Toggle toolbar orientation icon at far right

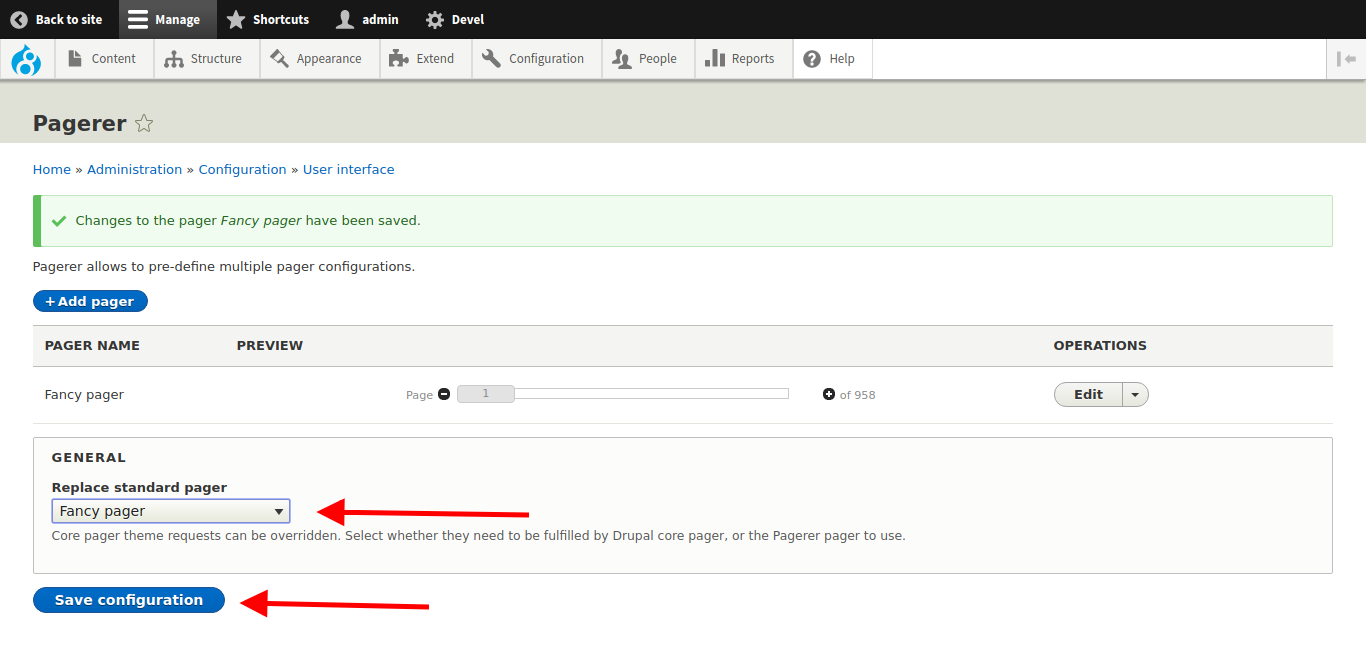pyautogui.click(x=1345, y=59)
